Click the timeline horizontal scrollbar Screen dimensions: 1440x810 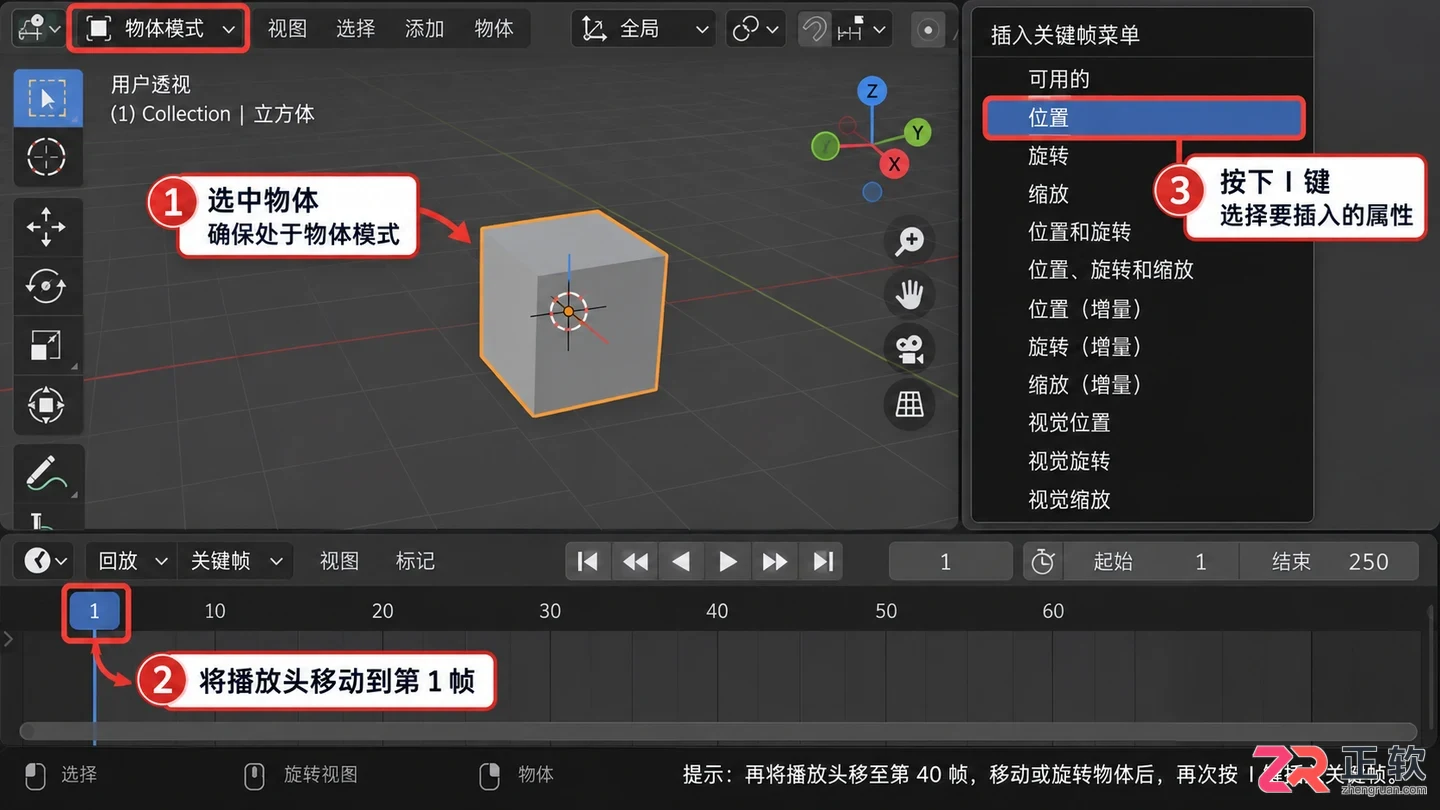[x=718, y=731]
